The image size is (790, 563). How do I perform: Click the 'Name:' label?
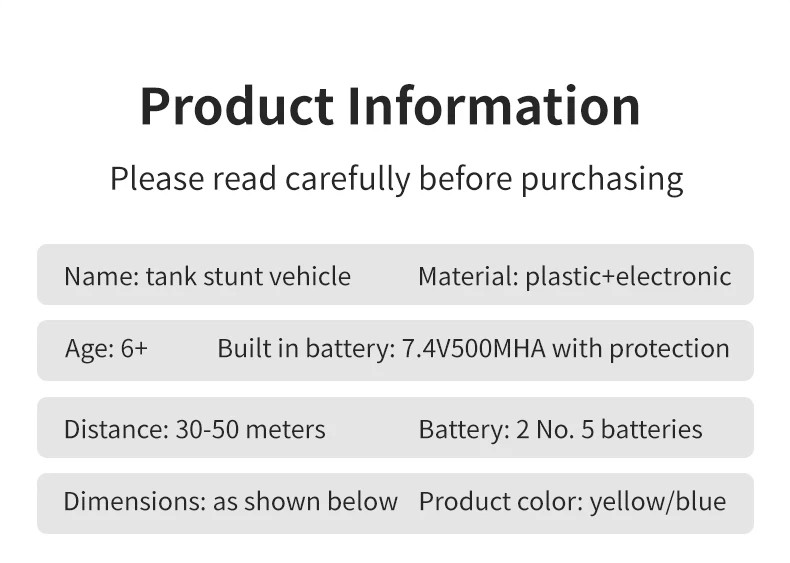(x=101, y=276)
